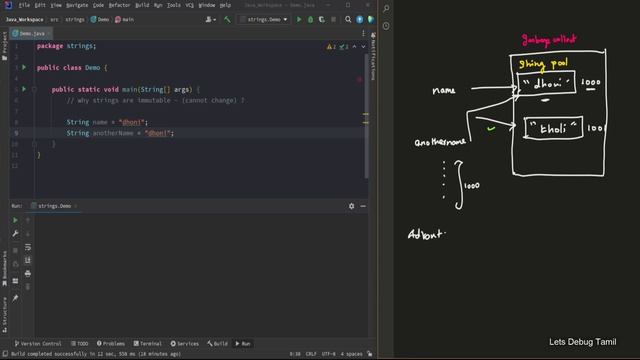Go to next highlighted error arrow
The width and height of the screenshot is (640, 360).
363,47
